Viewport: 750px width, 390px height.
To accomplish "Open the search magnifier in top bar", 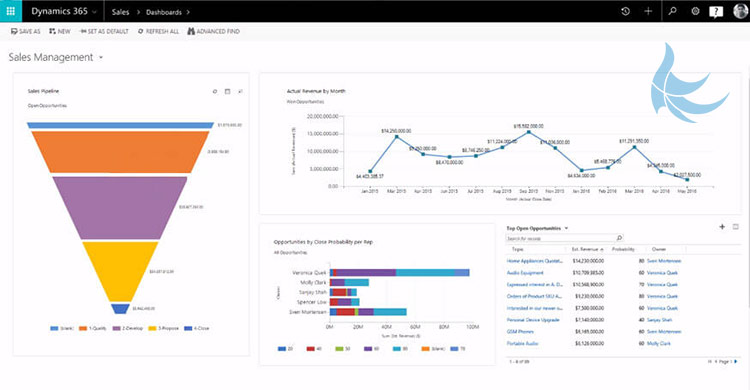I will [x=673, y=11].
